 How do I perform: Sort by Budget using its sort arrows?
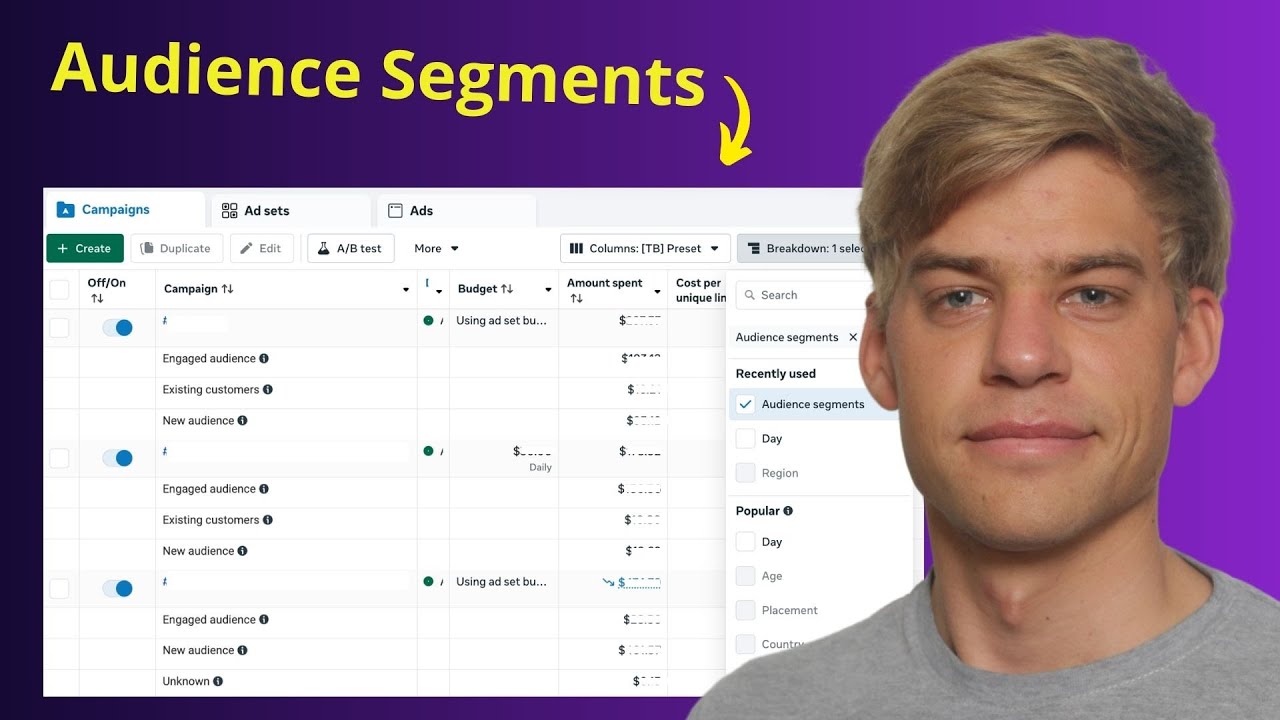pos(507,289)
